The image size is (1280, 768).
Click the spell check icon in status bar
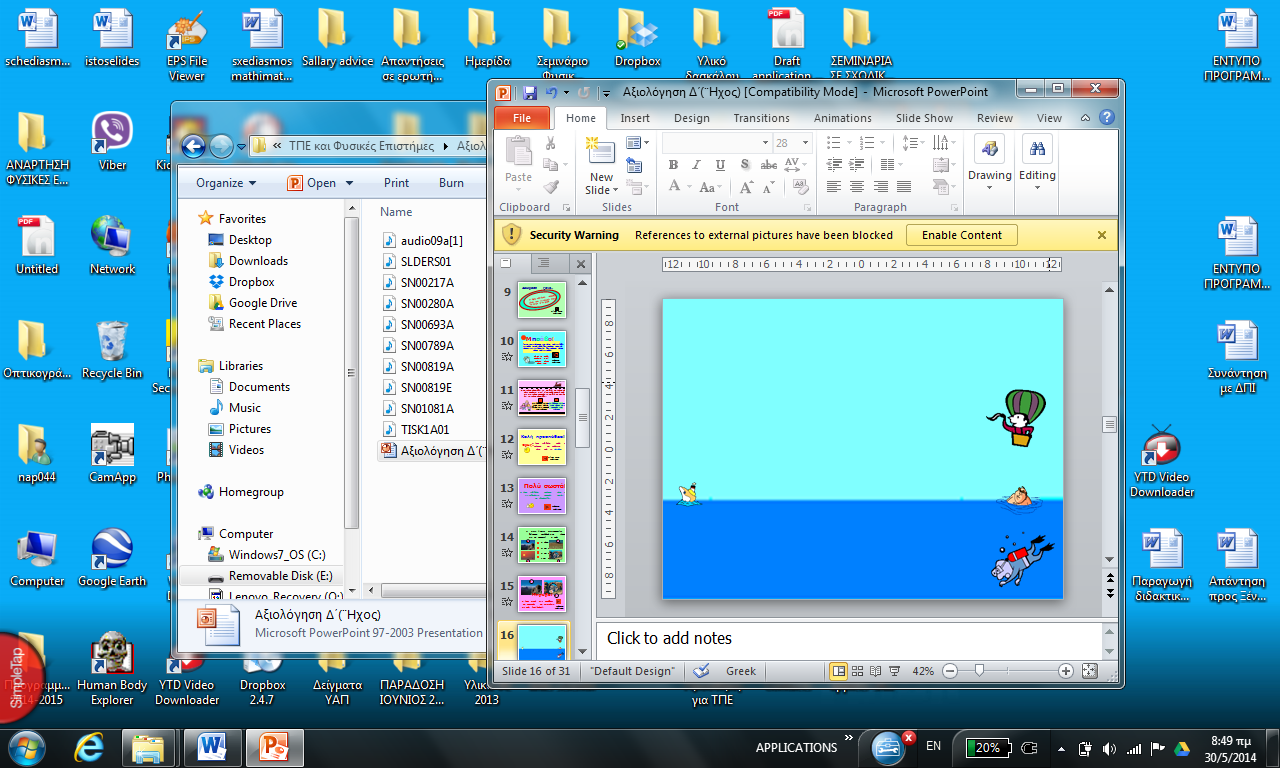point(701,671)
